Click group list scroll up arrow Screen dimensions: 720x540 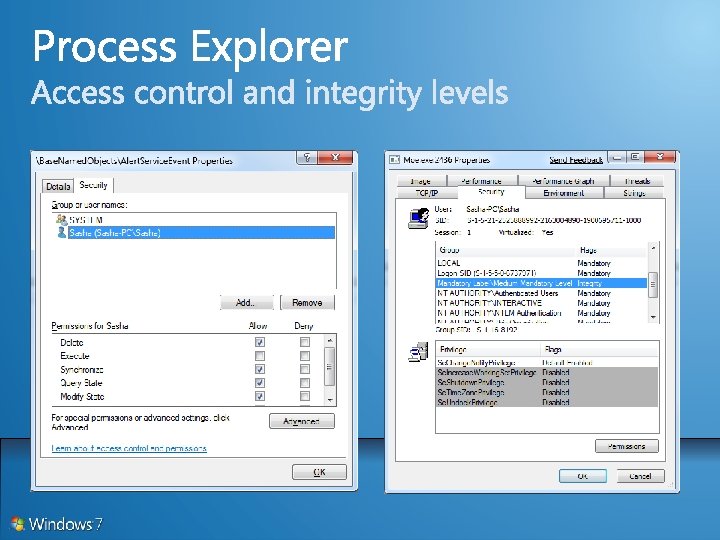pyautogui.click(x=653, y=248)
